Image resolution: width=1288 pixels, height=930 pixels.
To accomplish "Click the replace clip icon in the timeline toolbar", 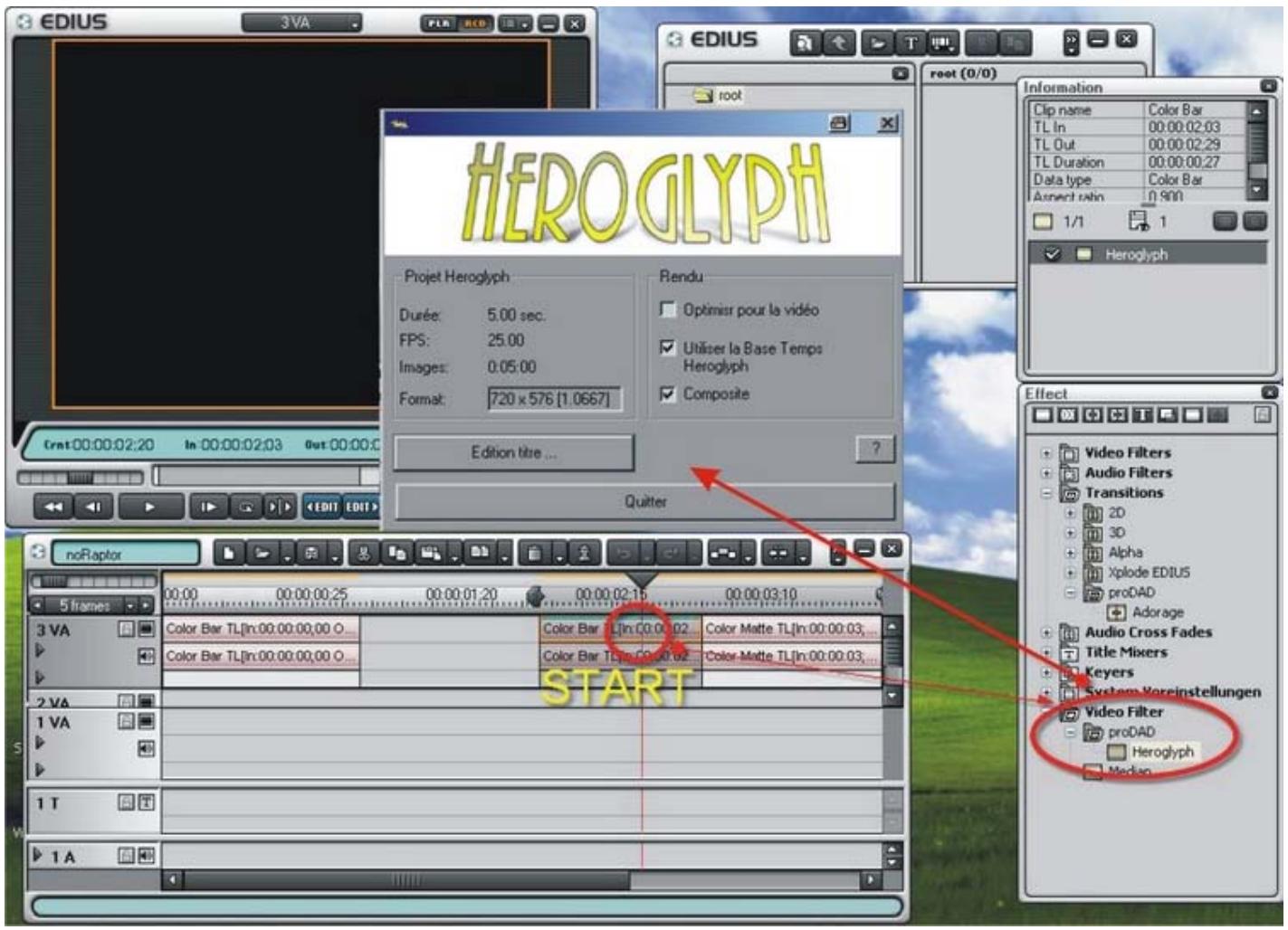I will pos(481,552).
